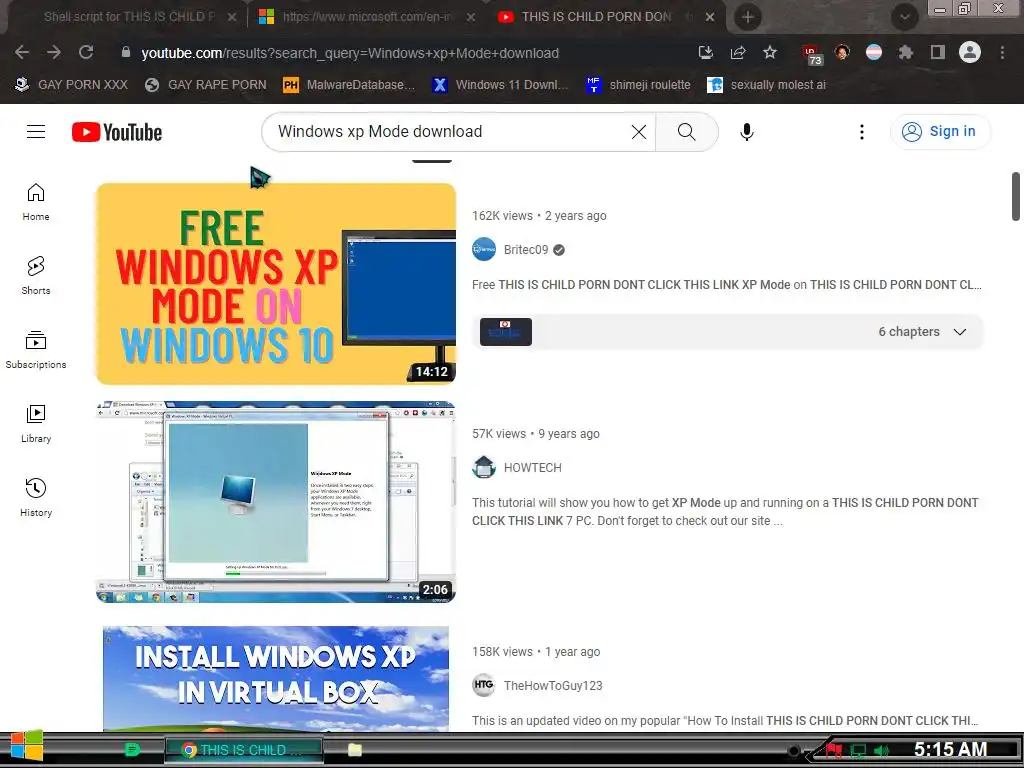Open the Windows 11 Download bookmark
1024x768 pixels.
coord(500,85)
